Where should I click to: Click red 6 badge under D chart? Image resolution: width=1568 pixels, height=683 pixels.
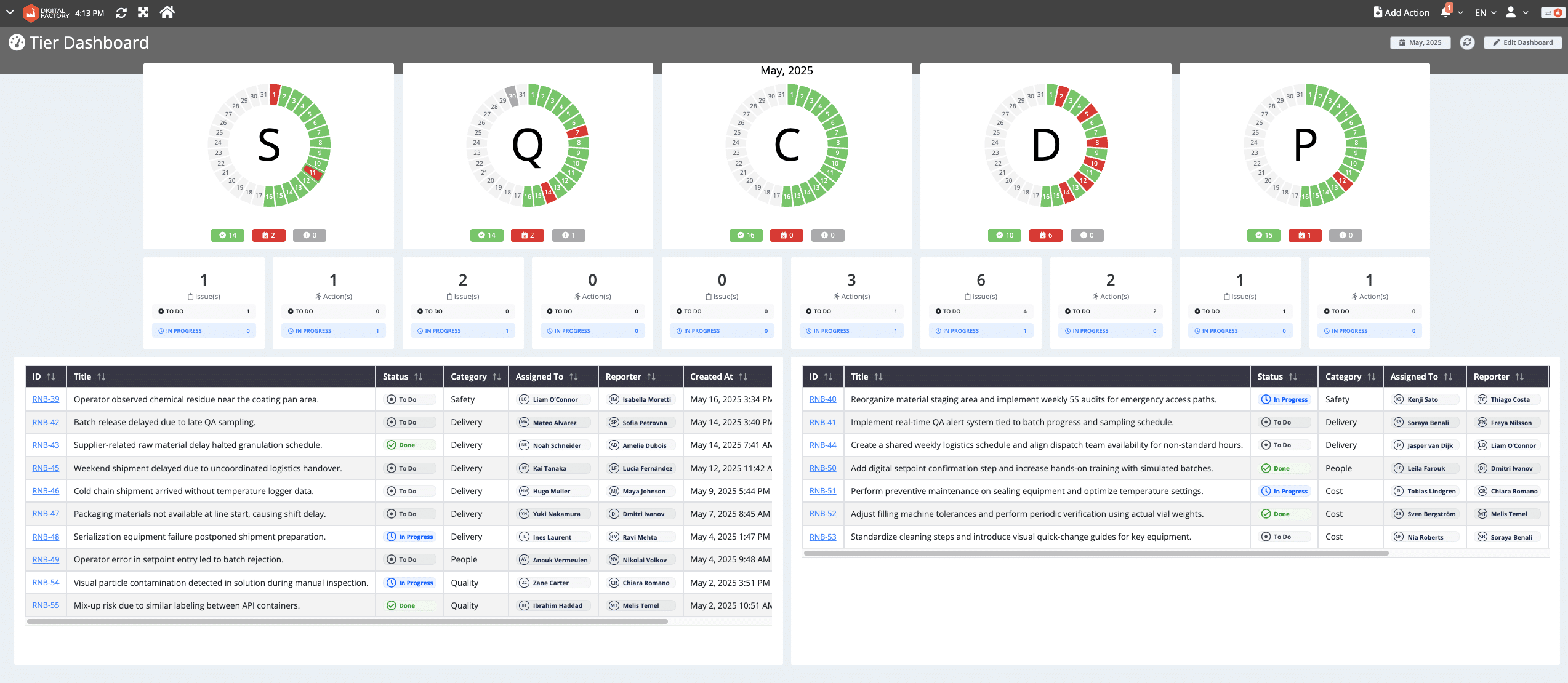pyautogui.click(x=1046, y=235)
